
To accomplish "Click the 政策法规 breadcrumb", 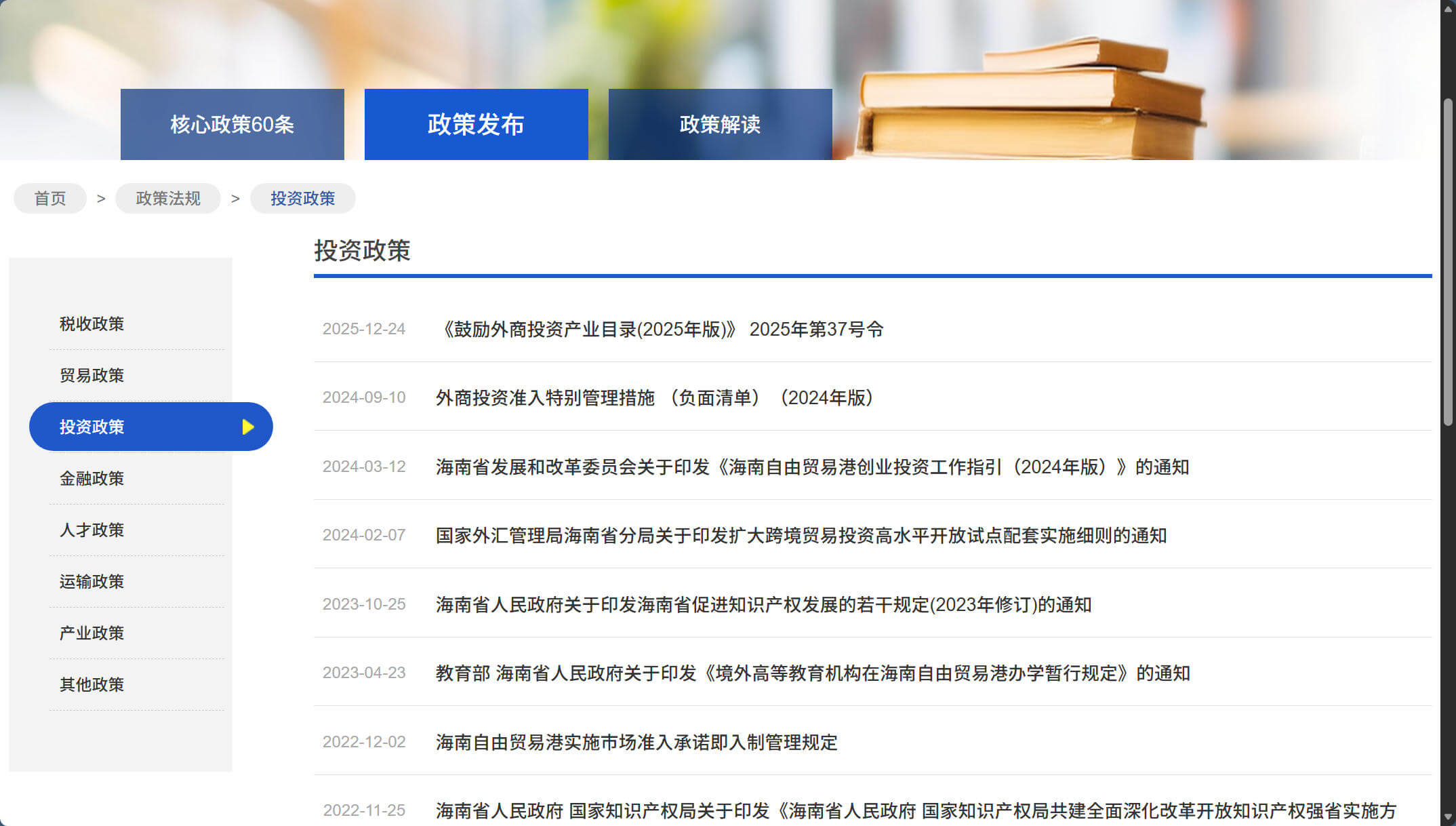I will pyautogui.click(x=168, y=199).
